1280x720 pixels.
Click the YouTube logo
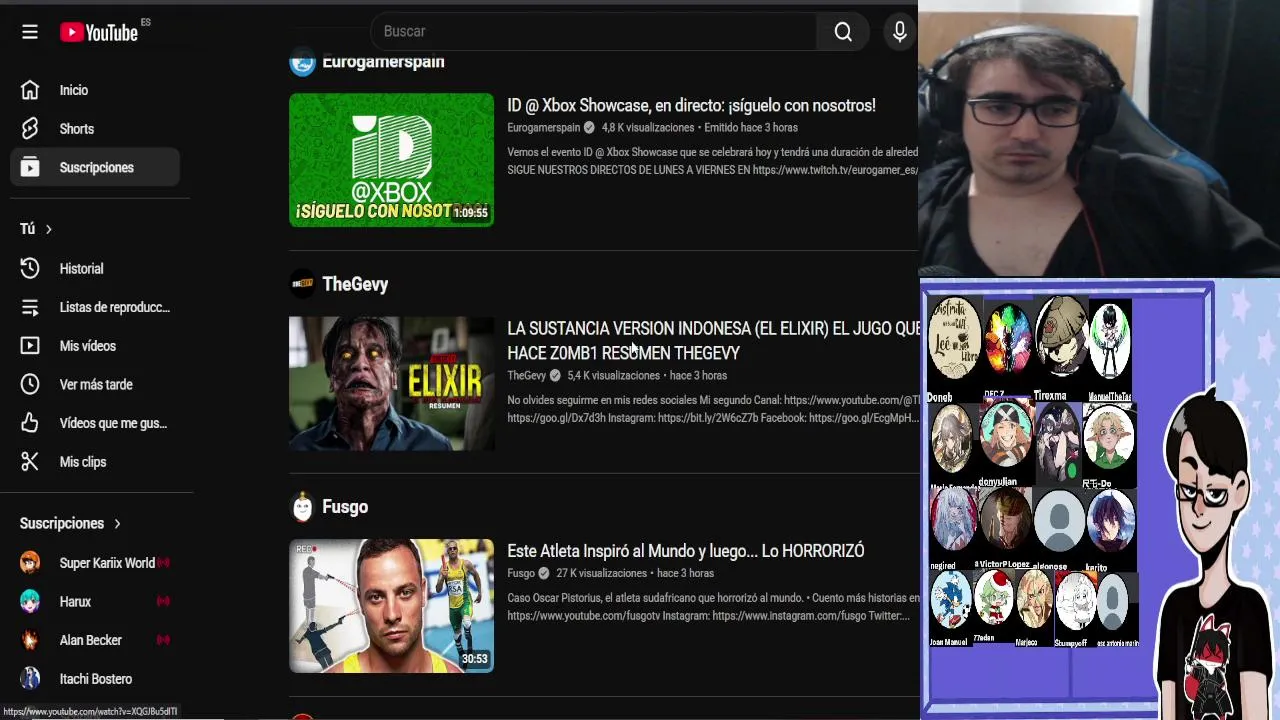click(x=99, y=32)
